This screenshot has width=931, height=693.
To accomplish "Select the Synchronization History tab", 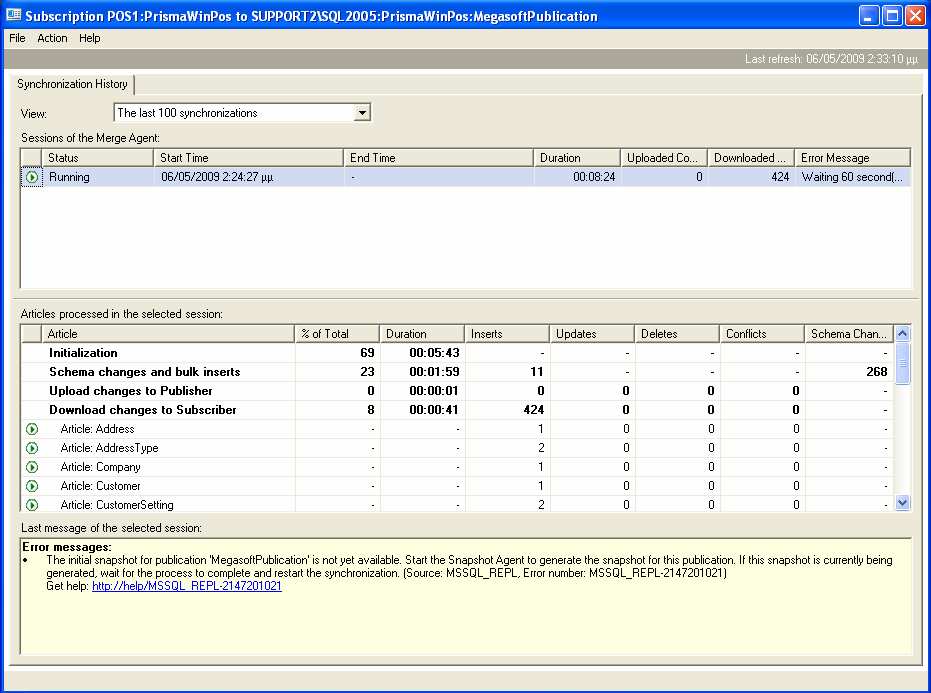I will tap(72, 84).
